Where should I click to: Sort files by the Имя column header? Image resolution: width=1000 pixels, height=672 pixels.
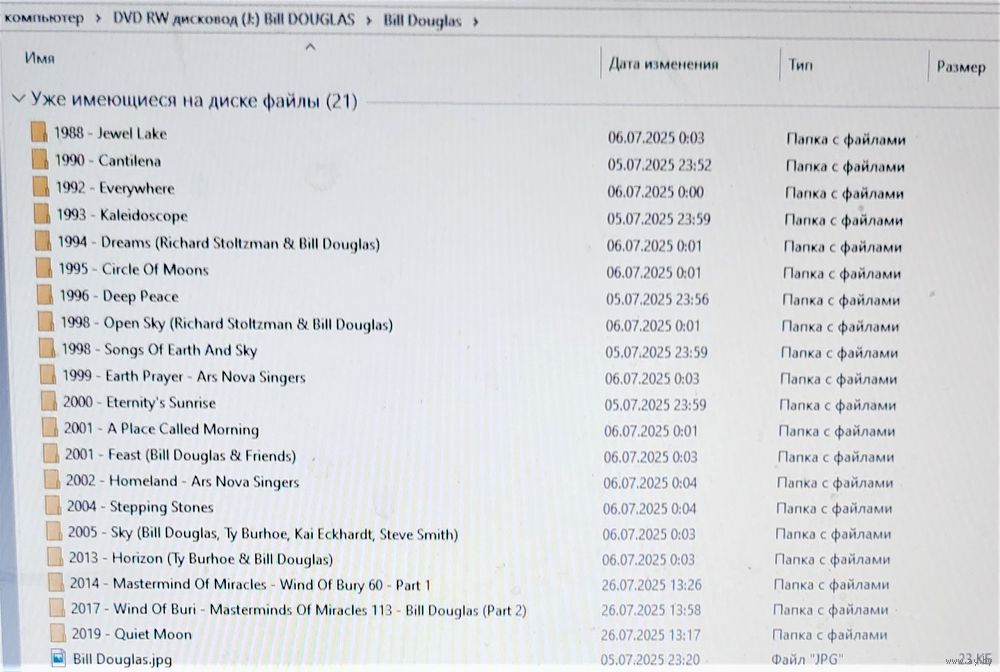(40, 58)
